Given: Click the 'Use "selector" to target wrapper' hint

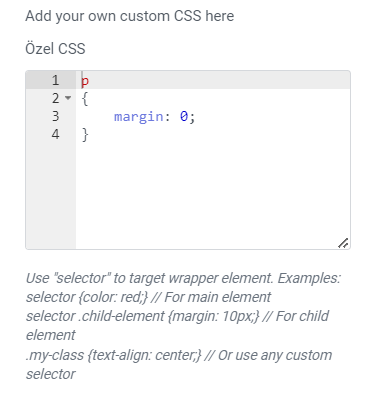Looking at the screenshot, I should [183, 278].
